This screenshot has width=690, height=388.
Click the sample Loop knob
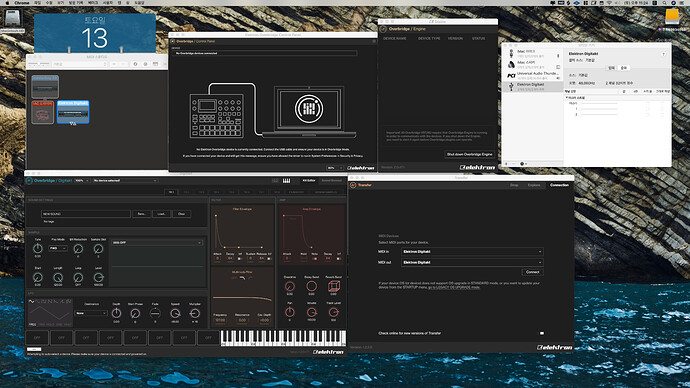78,278
